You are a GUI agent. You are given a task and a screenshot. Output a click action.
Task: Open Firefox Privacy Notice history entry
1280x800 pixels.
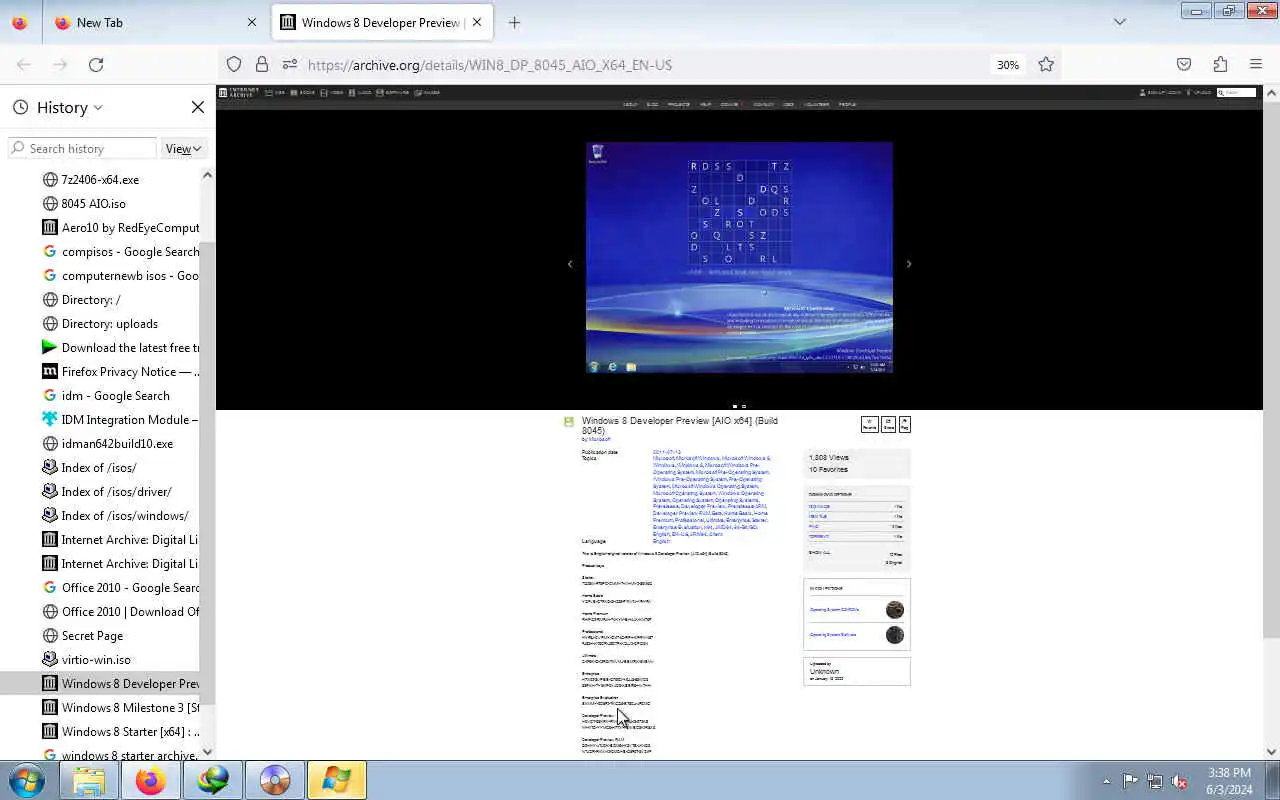pos(120,372)
